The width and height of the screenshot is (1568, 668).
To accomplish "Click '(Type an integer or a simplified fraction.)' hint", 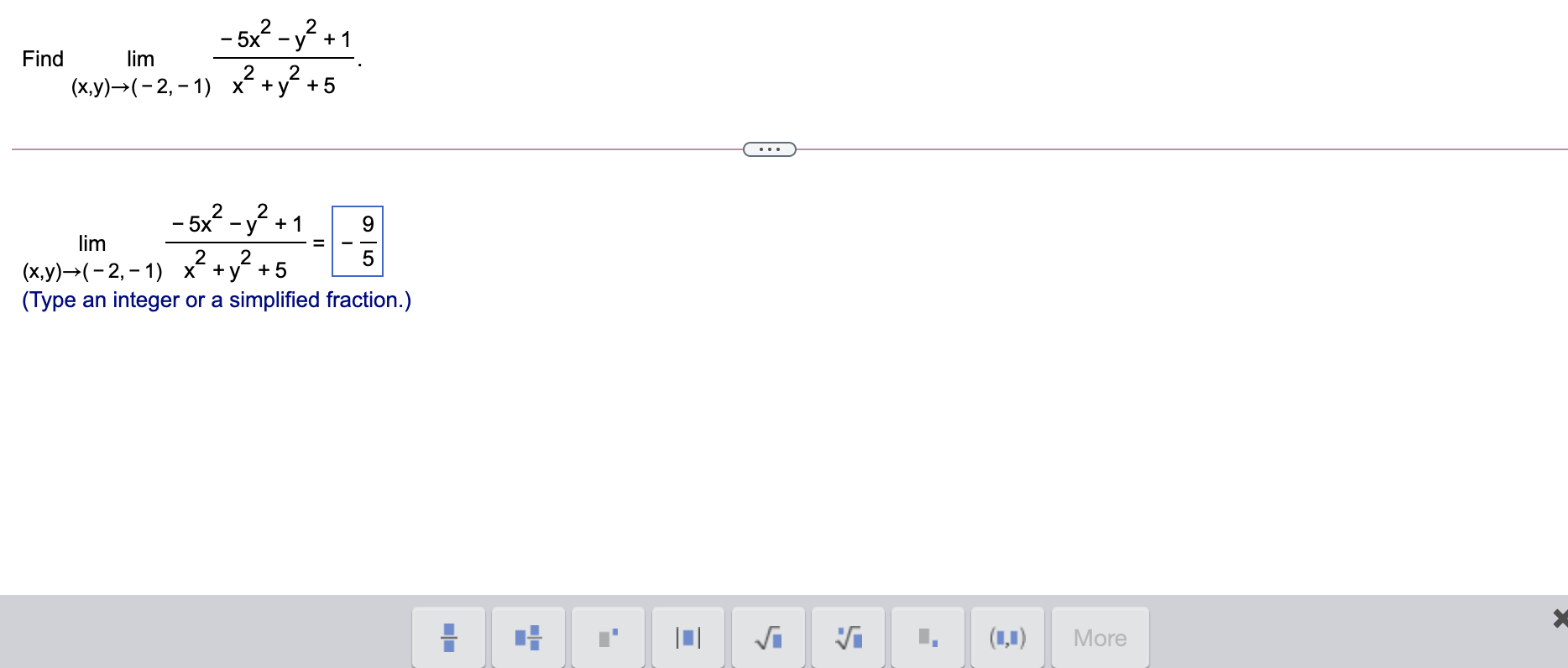I will click(x=217, y=300).
